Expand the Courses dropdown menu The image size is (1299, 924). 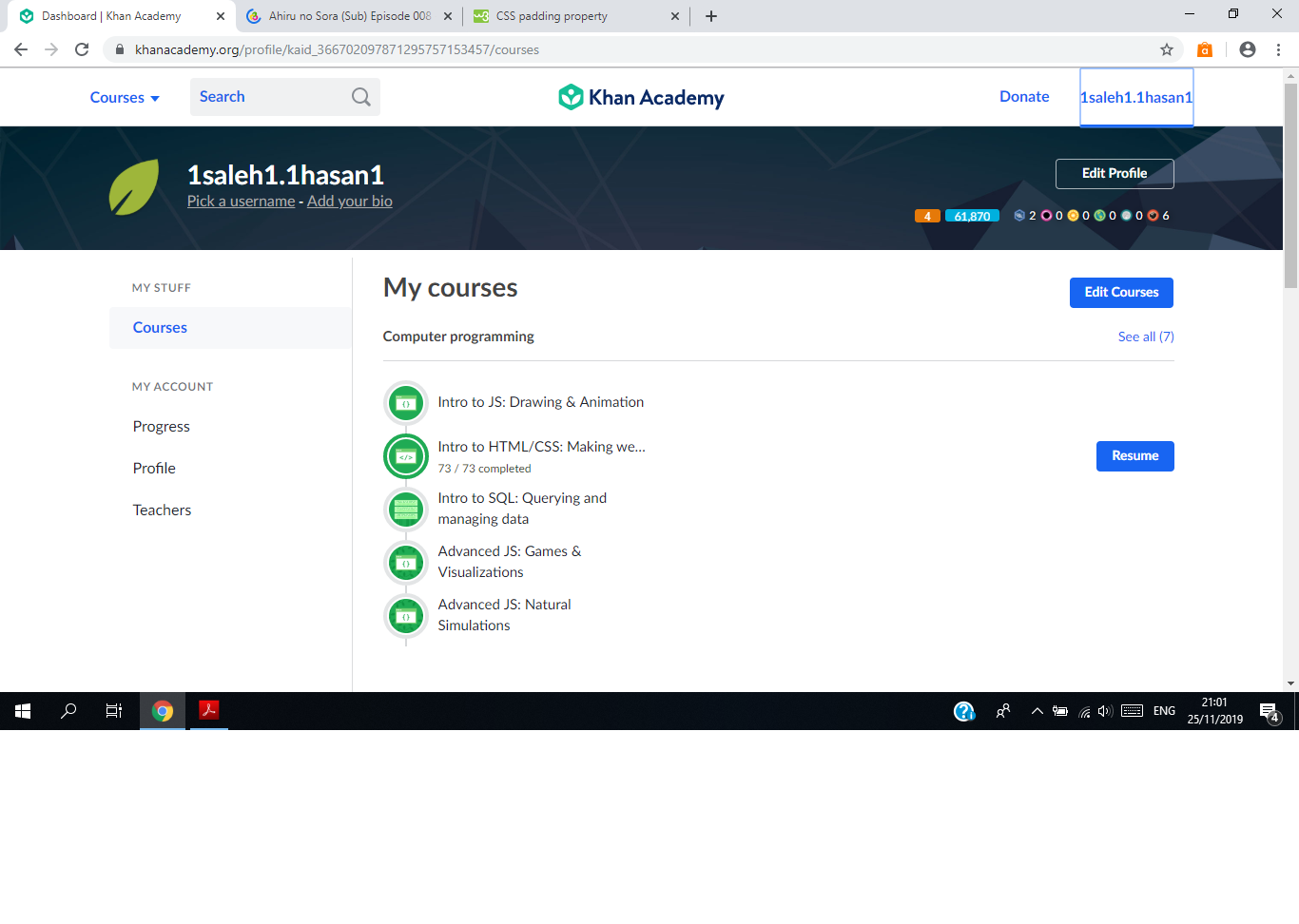[x=125, y=98]
